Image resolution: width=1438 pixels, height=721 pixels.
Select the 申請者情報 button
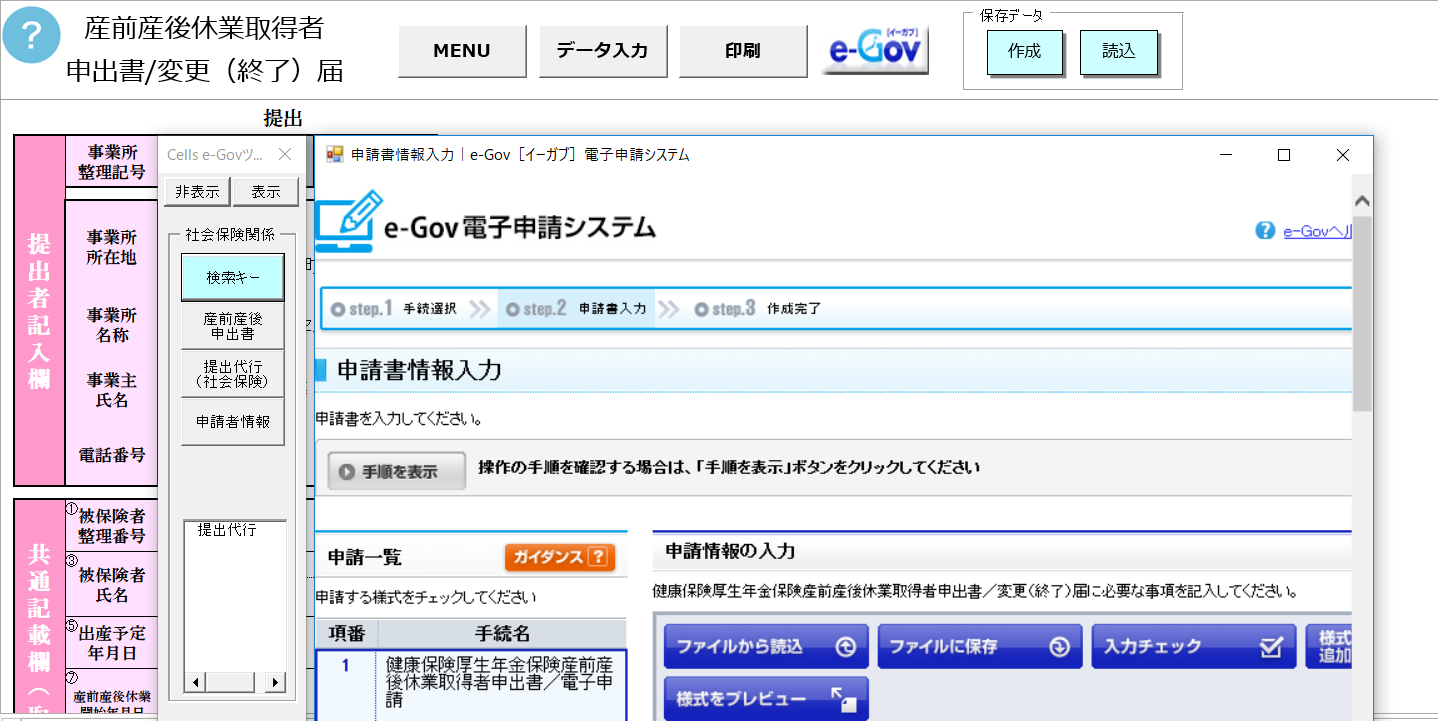pos(233,422)
